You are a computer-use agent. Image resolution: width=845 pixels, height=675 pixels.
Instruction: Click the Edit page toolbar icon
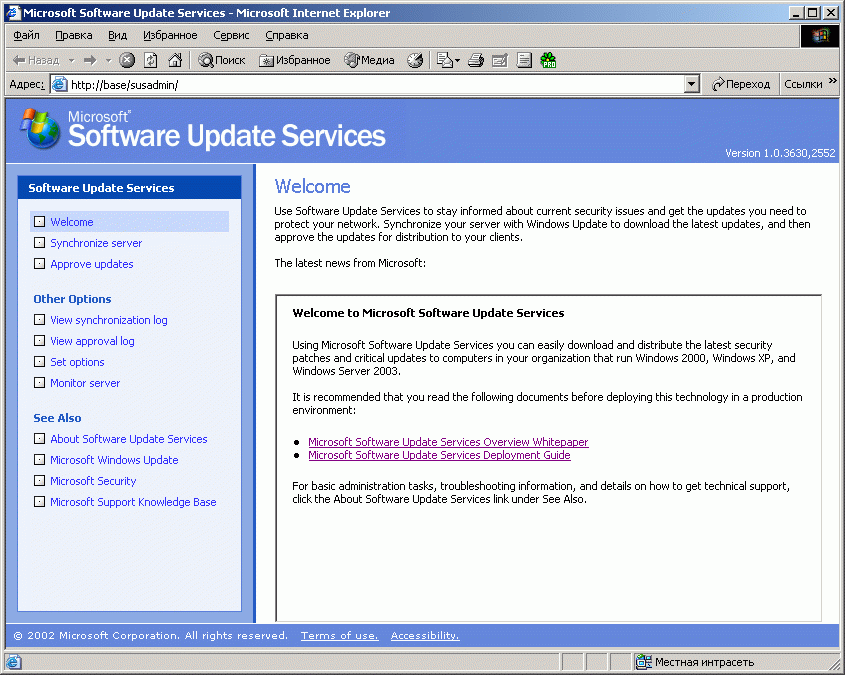tap(500, 60)
